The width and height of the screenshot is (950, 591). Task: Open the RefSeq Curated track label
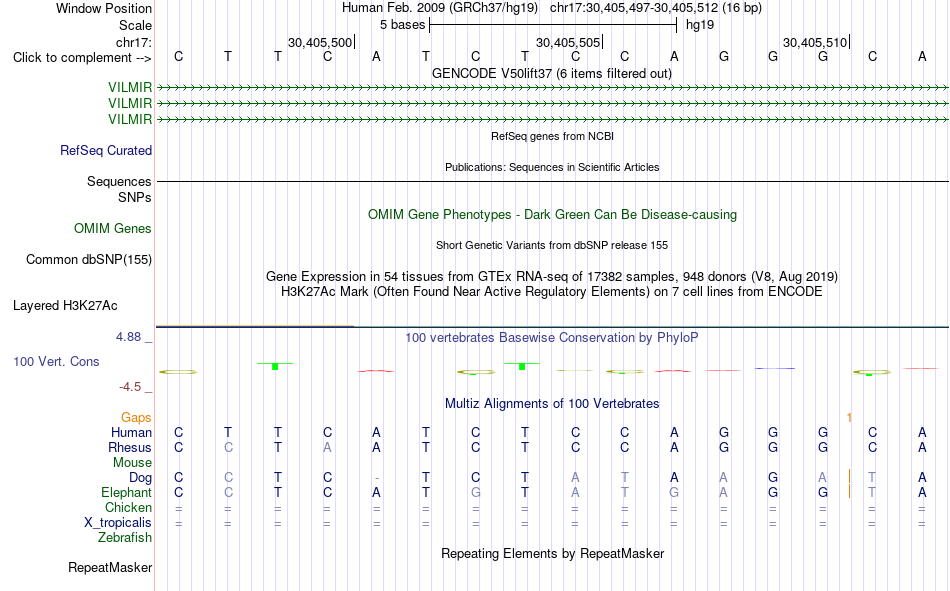pos(106,150)
